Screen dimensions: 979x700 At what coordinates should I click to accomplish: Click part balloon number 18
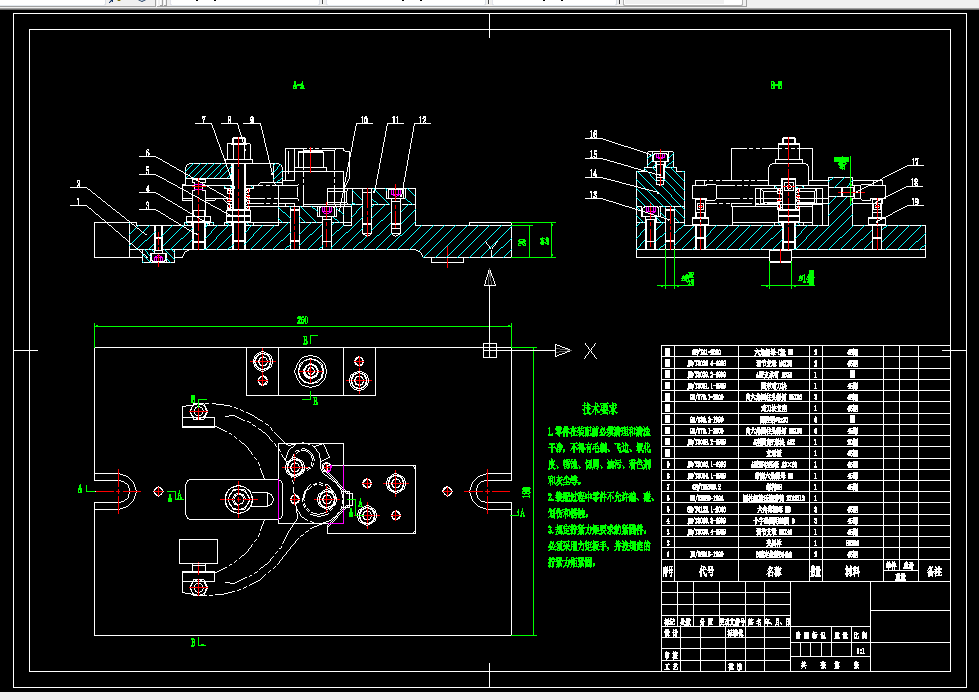pyautogui.click(x=915, y=182)
